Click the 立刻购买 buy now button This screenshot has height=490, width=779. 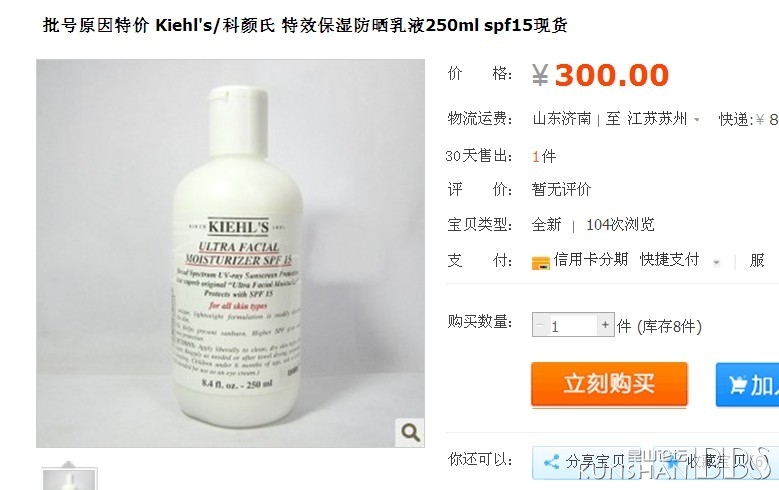pos(609,384)
